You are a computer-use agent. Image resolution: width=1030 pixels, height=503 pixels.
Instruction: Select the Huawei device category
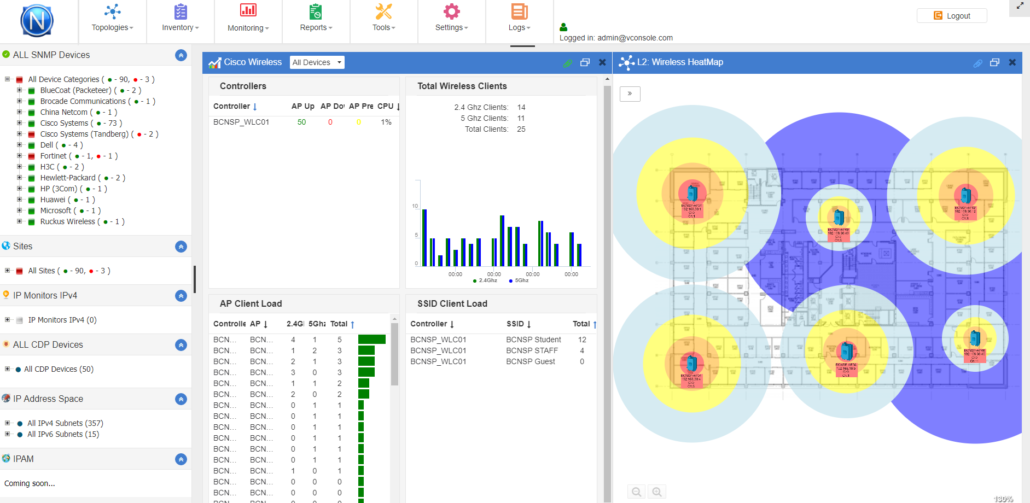(x=68, y=200)
